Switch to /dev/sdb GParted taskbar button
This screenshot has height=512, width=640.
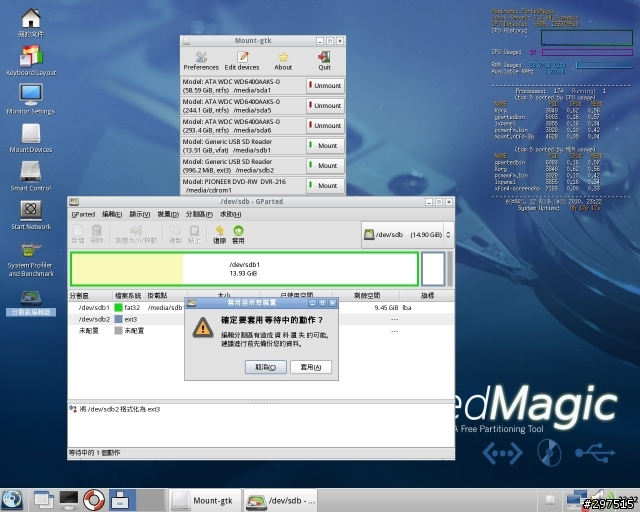[x=281, y=501]
